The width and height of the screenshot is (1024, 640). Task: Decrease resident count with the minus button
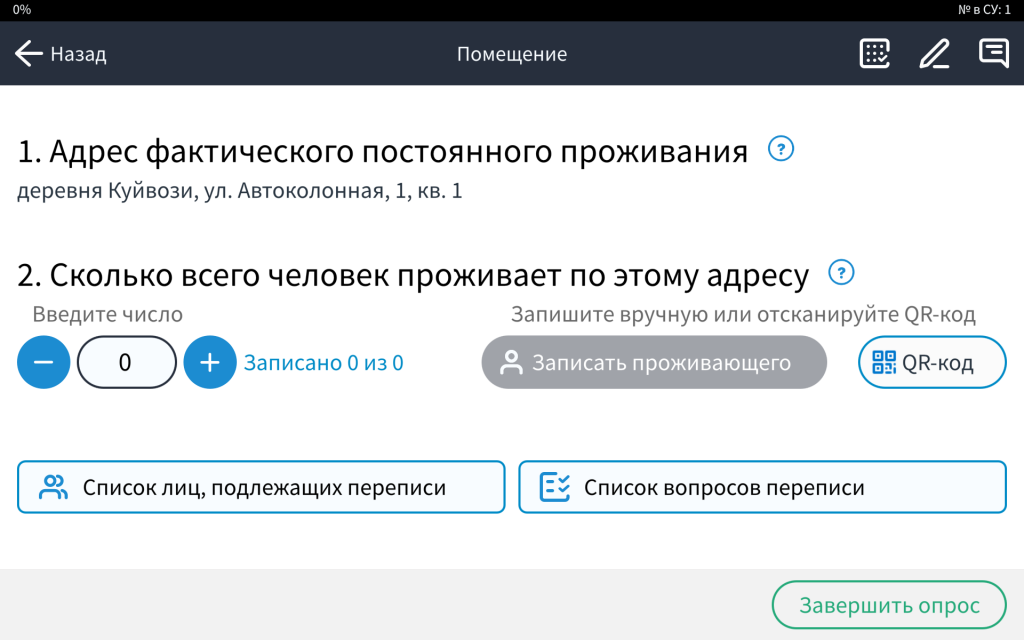click(x=43, y=362)
